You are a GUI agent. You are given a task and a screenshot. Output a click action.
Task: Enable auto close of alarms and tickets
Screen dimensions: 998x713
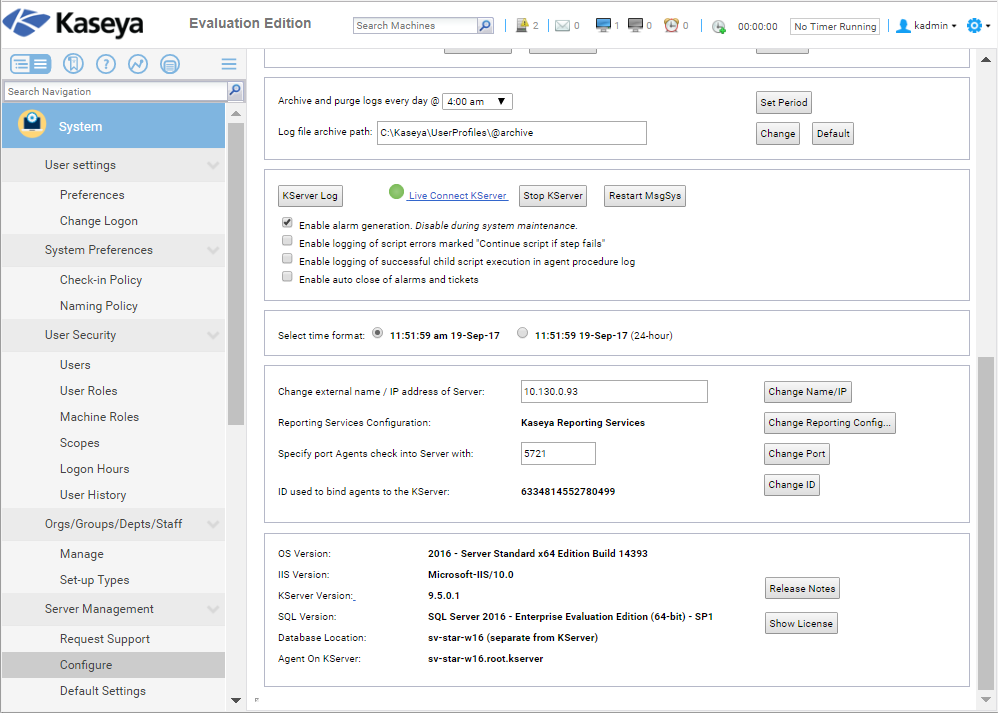coord(287,276)
